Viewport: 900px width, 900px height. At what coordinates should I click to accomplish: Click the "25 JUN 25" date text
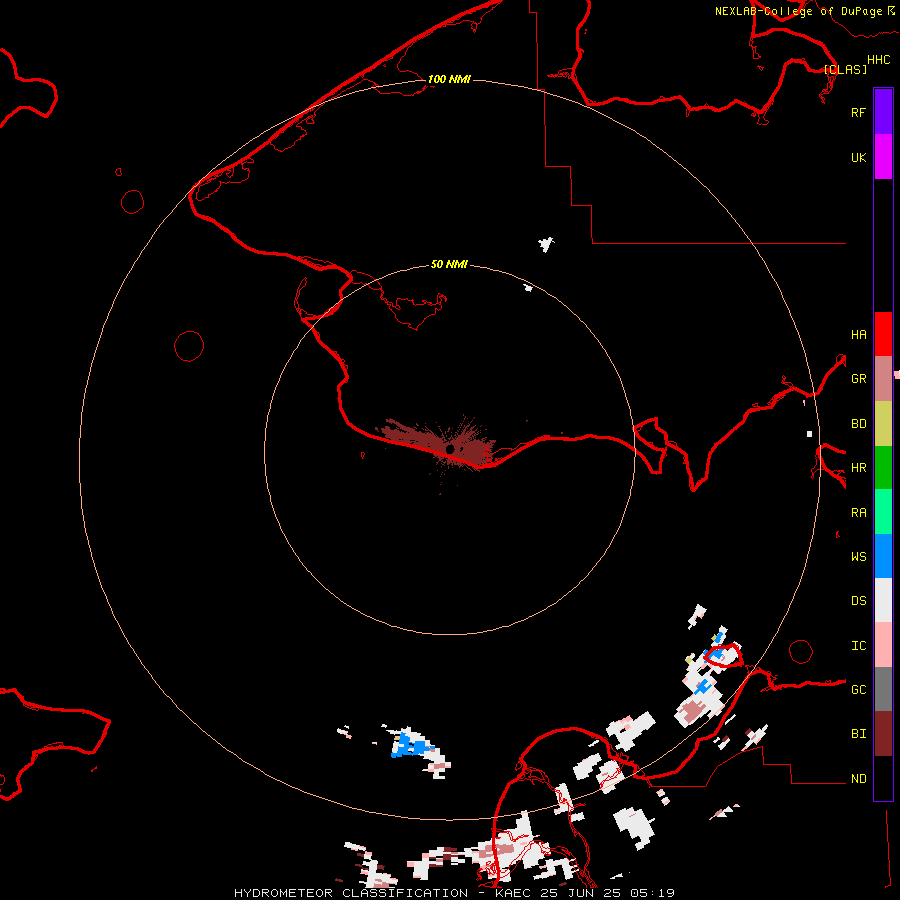coord(581,893)
